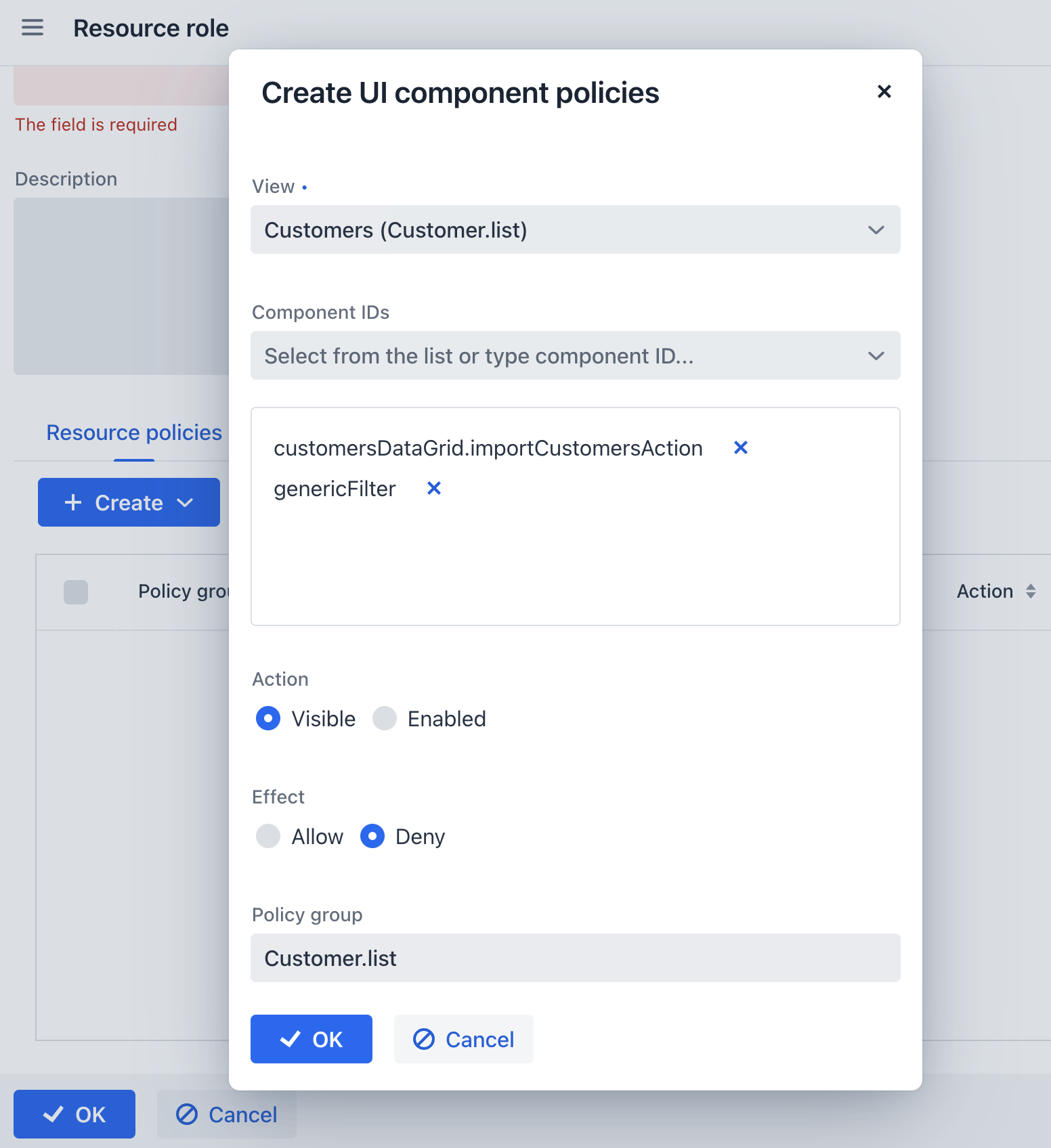The width and height of the screenshot is (1051, 1148).
Task: Remove customersDataGrid.importCustomersAction from the list
Action: click(x=740, y=447)
